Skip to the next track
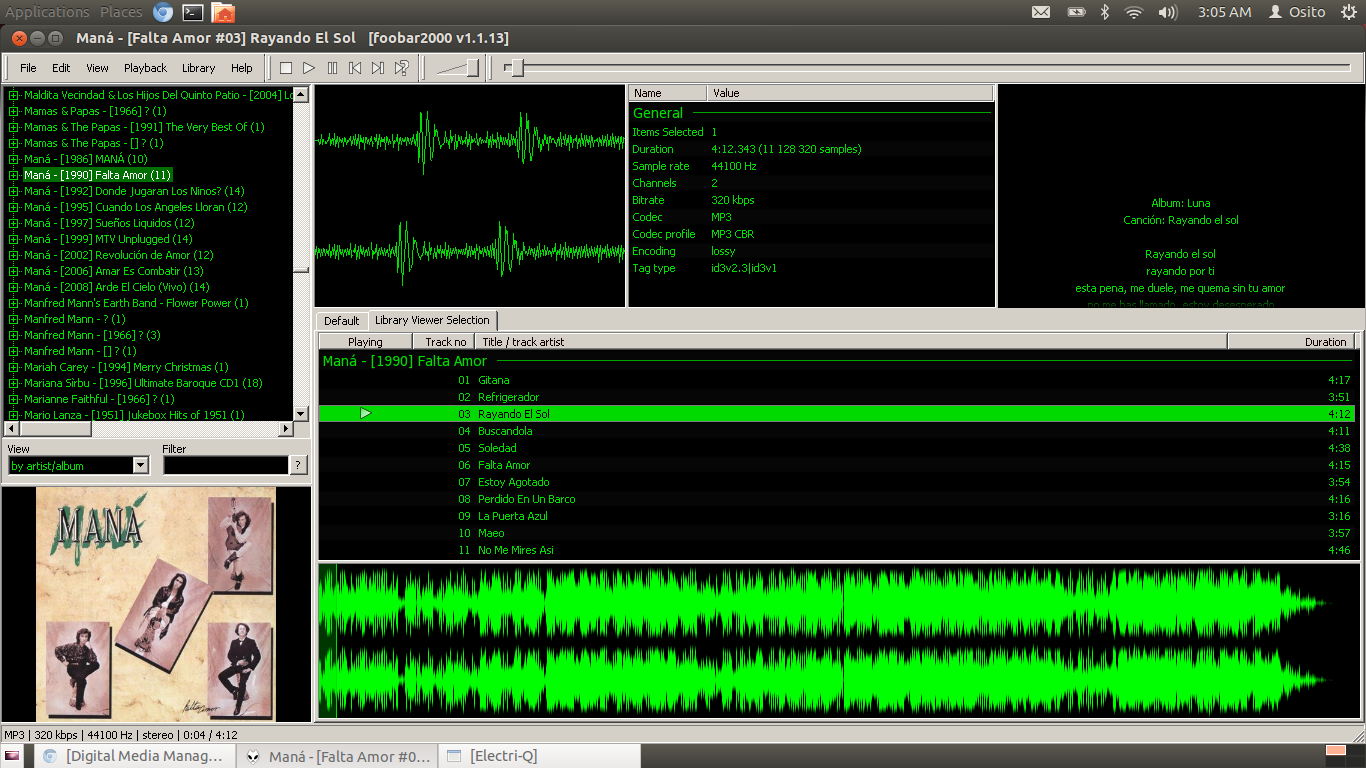 (x=378, y=68)
